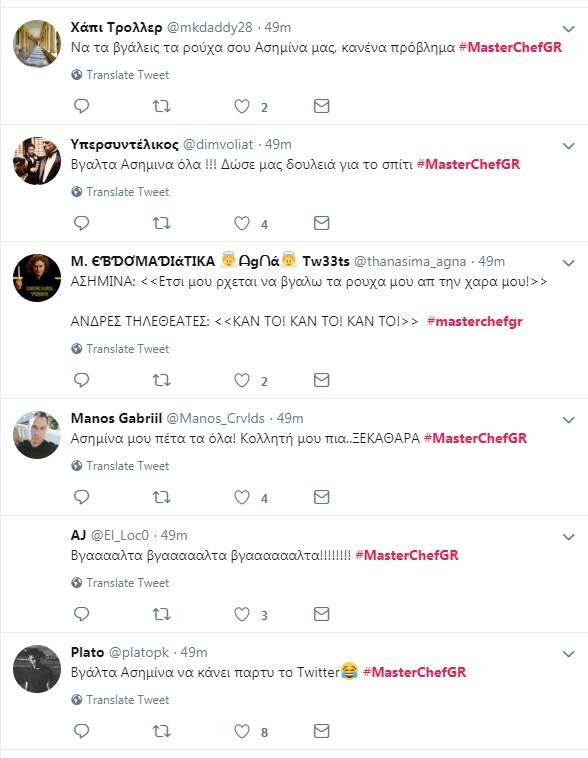Share the @mkdaddy28 tweet by message envelope
The width and height of the screenshot is (588, 758).
point(322,106)
